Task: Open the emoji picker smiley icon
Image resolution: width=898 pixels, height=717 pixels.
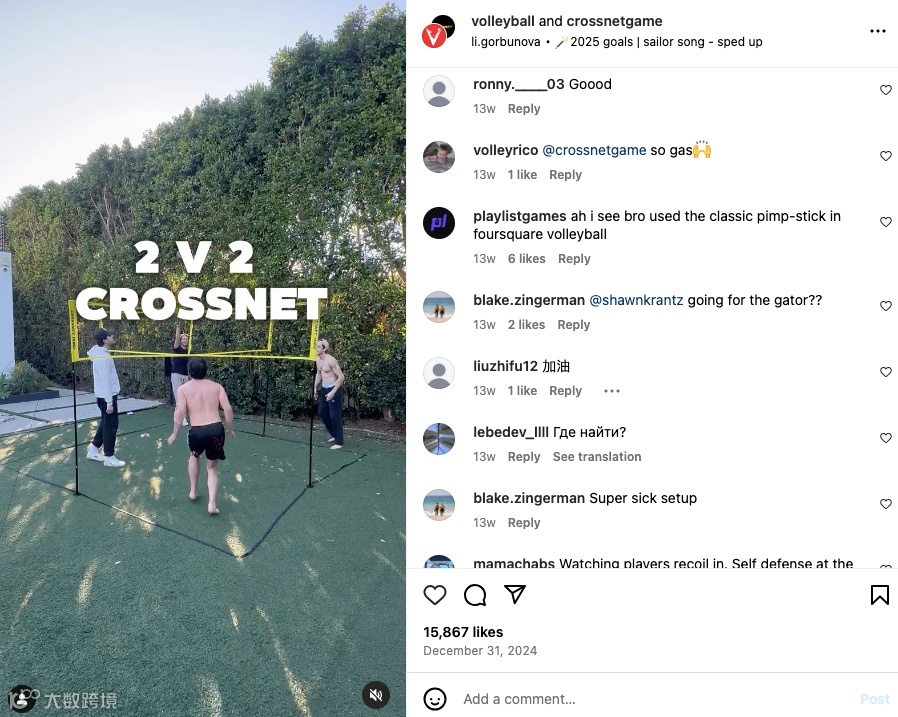Action: click(435, 699)
